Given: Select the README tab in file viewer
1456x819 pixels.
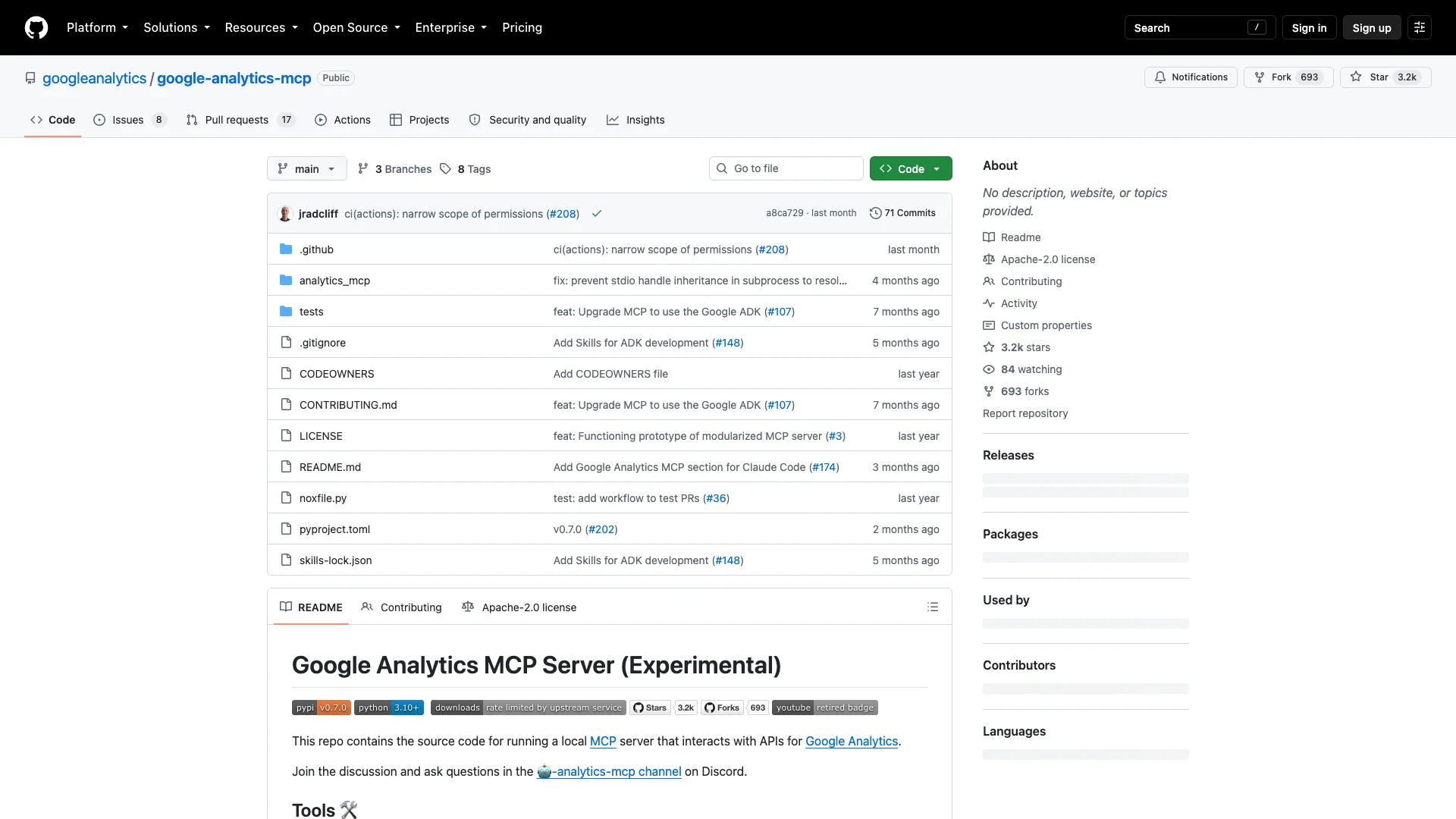Looking at the screenshot, I should click(311, 607).
